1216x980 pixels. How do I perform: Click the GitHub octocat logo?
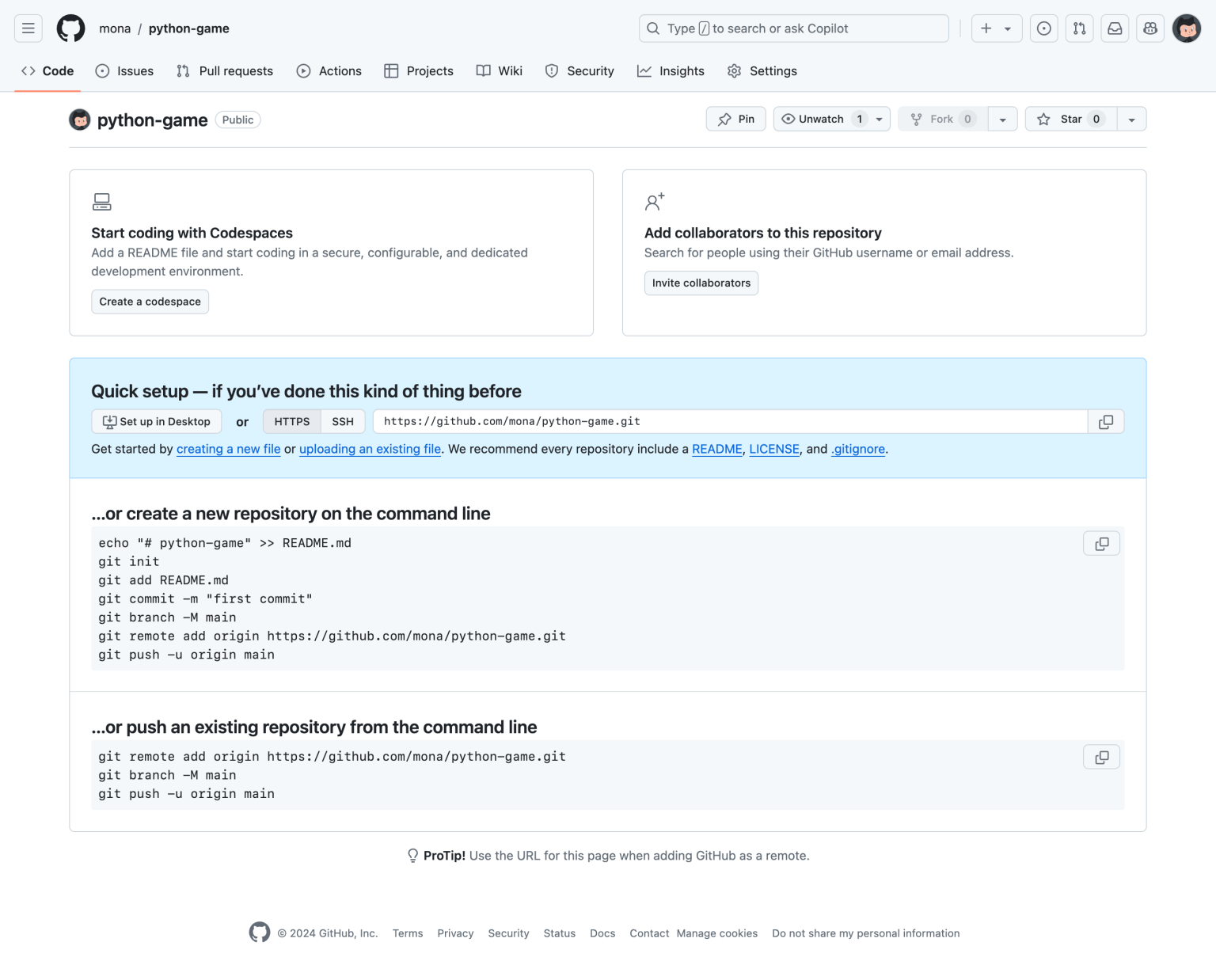tap(70, 28)
